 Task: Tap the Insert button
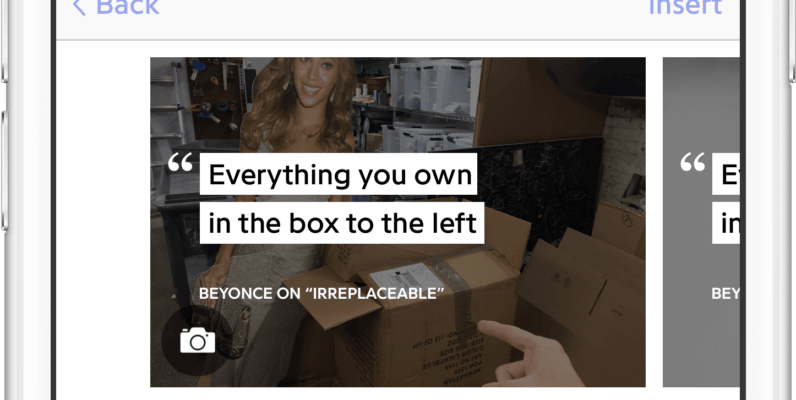tap(685, 7)
